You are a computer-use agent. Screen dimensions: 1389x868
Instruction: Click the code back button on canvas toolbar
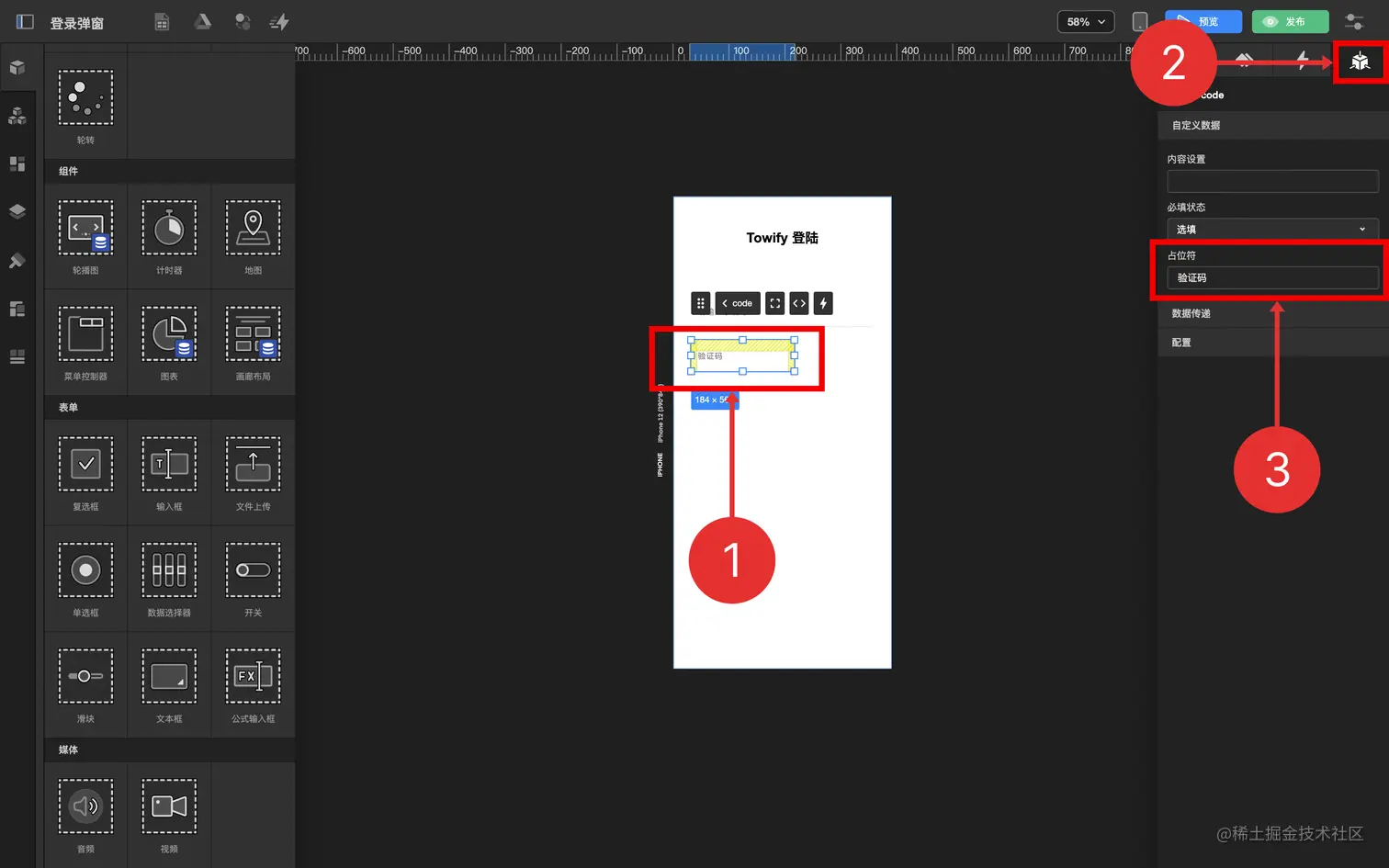738,303
